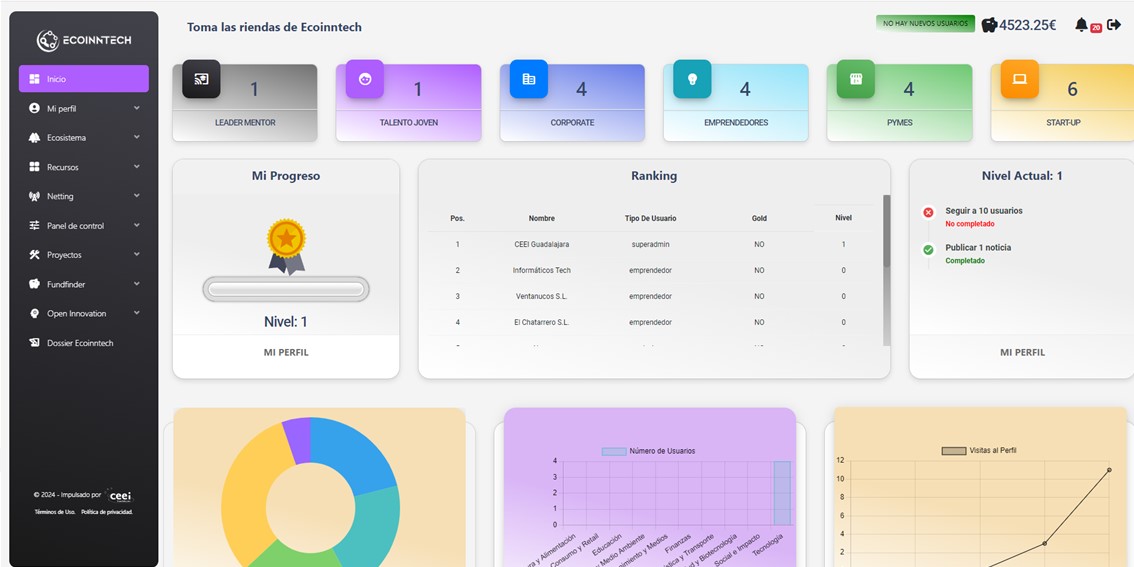Expand the Fundfinder chevron
The width and height of the screenshot is (1134, 567).
137,284
